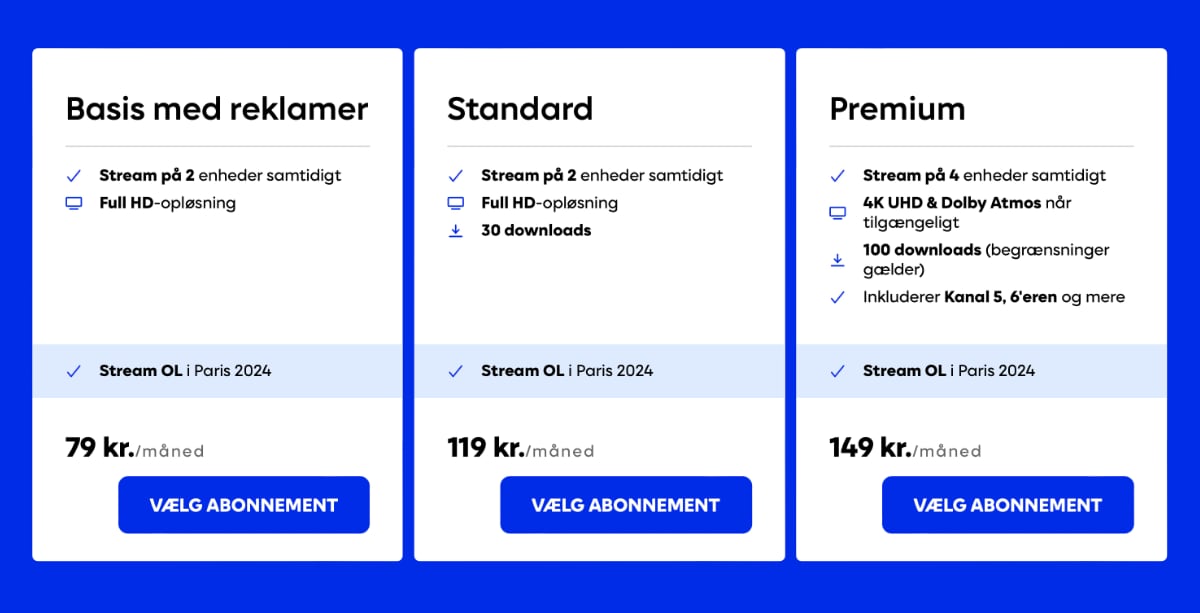Click checkmark beside Kanal 5, 6'eren
1200x613 pixels.
tap(837, 297)
